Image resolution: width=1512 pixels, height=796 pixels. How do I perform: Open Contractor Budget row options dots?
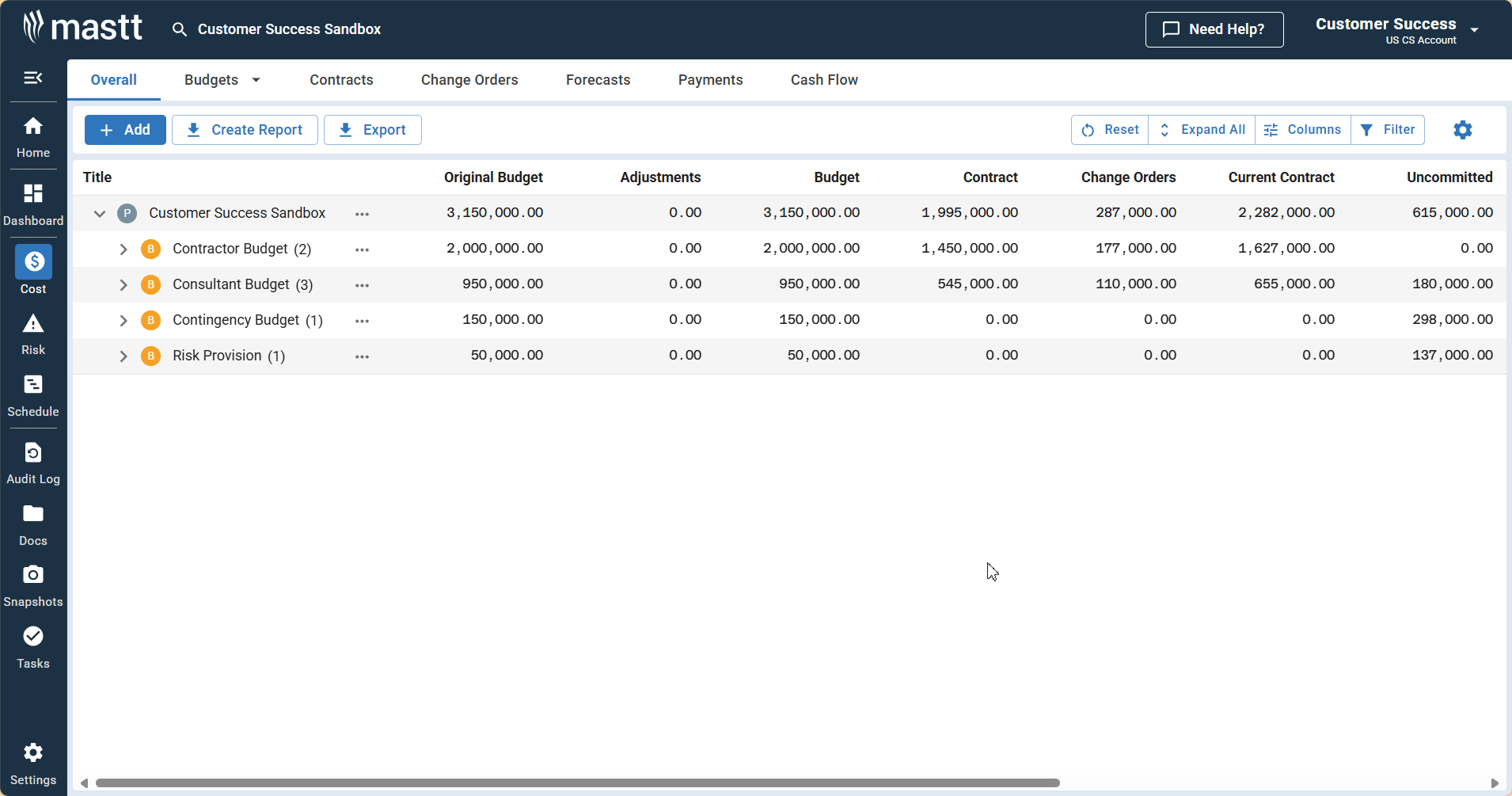point(363,249)
